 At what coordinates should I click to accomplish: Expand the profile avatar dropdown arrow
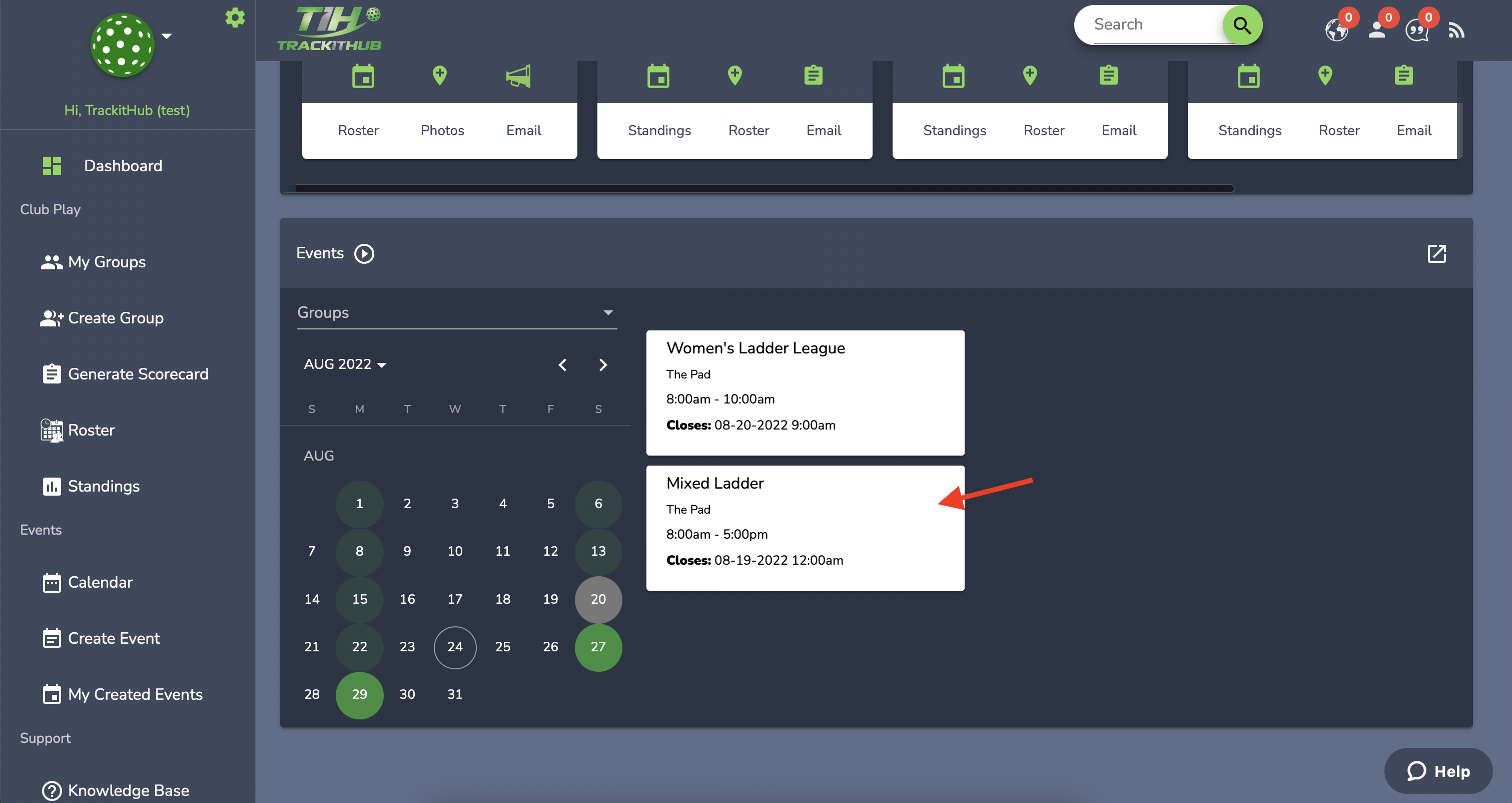pos(167,37)
